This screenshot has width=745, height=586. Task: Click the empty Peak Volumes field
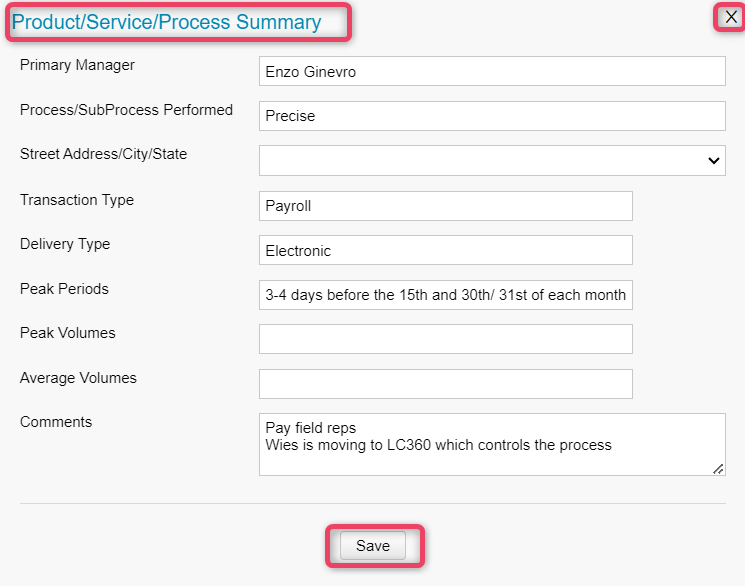coord(446,339)
